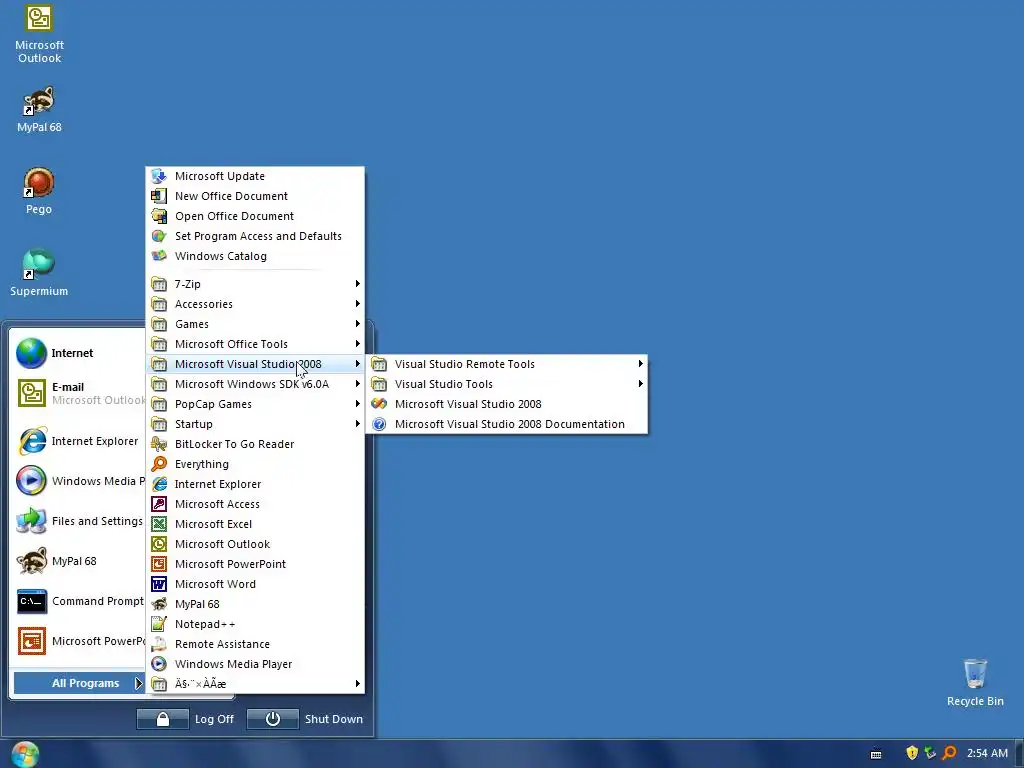Click the on-screen keyboard tray icon
Image resolution: width=1024 pixels, height=768 pixels.
(876, 754)
